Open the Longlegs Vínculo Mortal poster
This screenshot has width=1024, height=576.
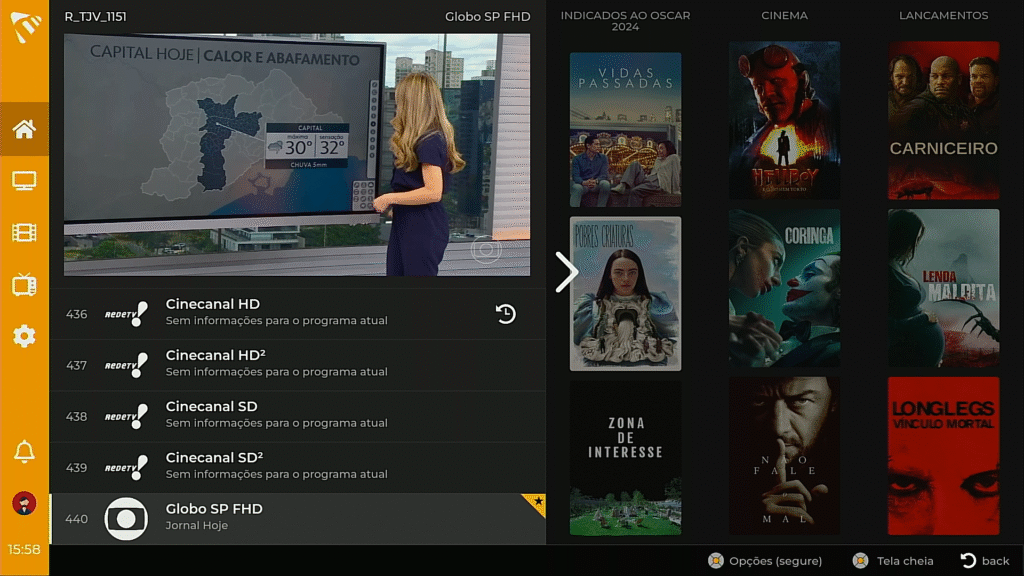(x=943, y=455)
